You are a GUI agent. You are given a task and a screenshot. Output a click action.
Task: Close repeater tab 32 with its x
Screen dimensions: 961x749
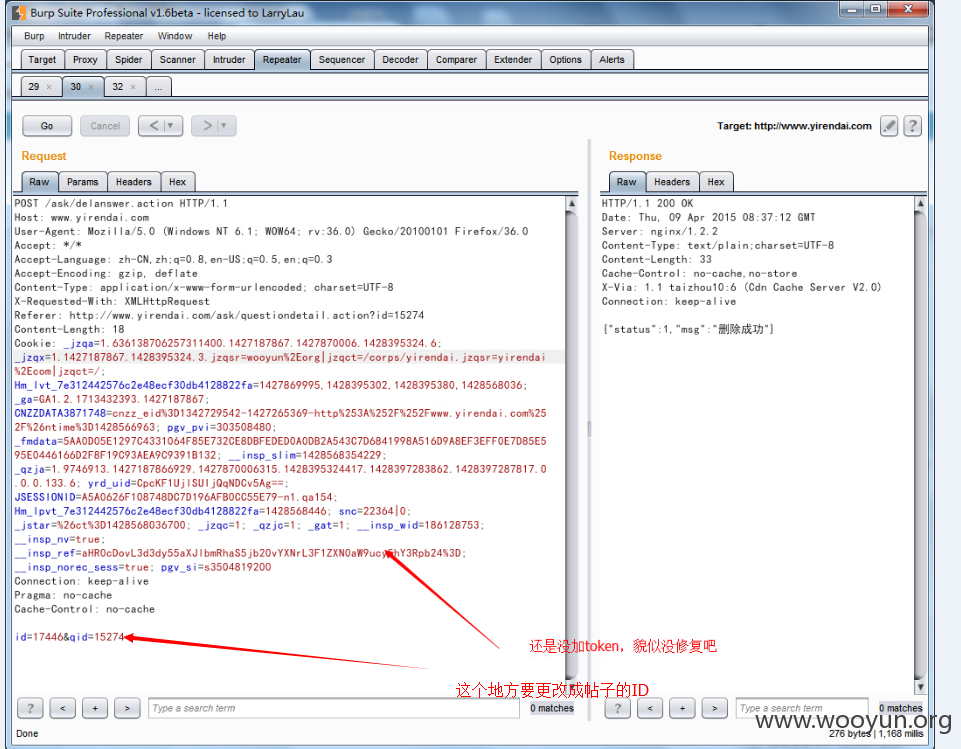point(132,87)
